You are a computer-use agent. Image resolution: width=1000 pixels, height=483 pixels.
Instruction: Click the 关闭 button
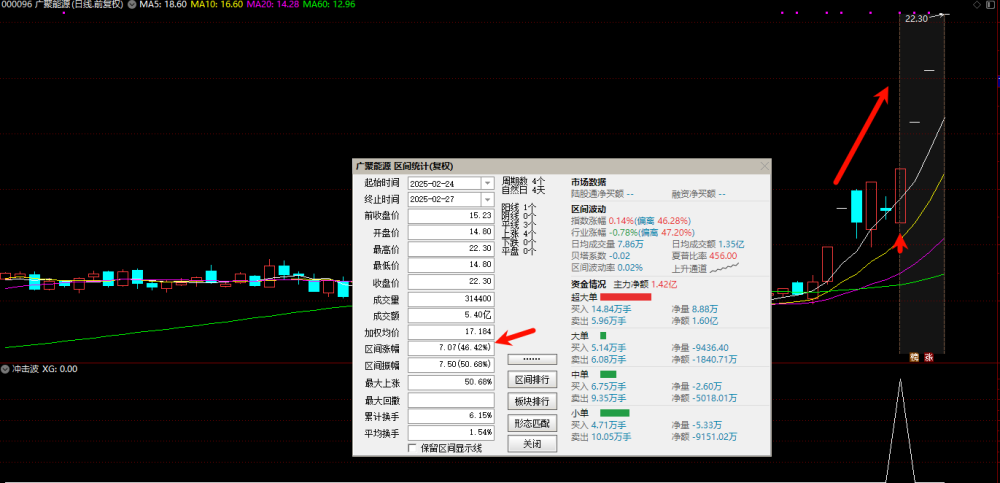pyautogui.click(x=532, y=443)
